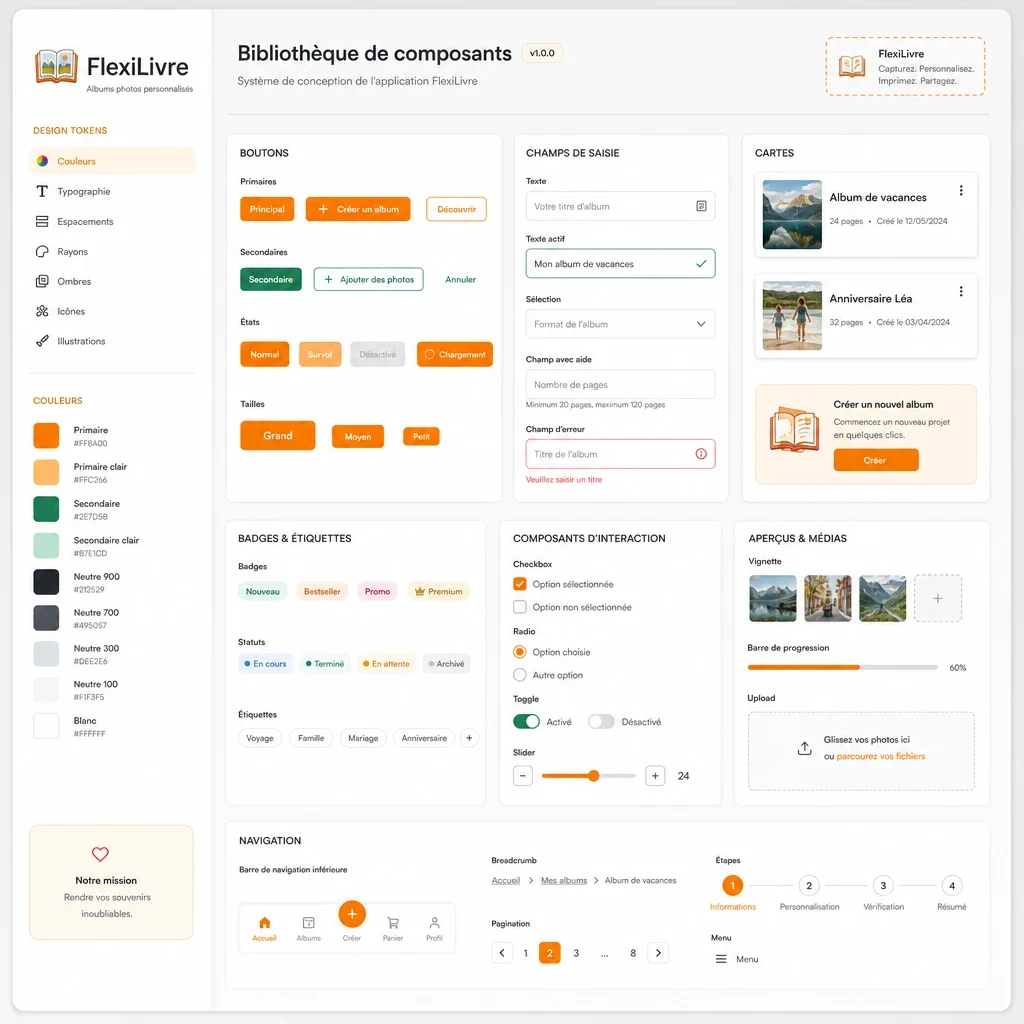1024x1024 pixels.
Task: Open the Espacements design token section
Action: click(112, 221)
